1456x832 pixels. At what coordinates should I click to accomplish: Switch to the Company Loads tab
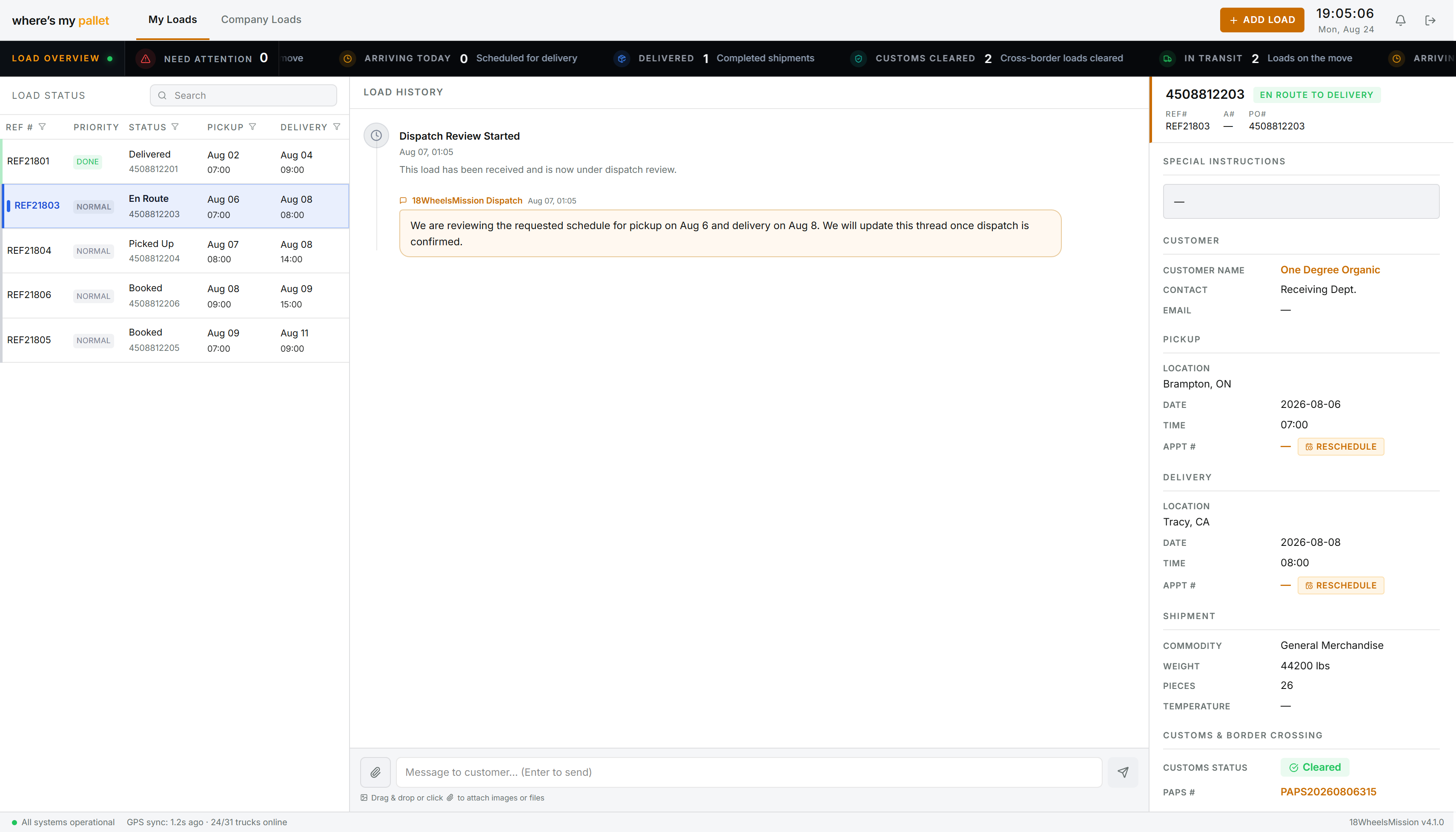point(261,20)
